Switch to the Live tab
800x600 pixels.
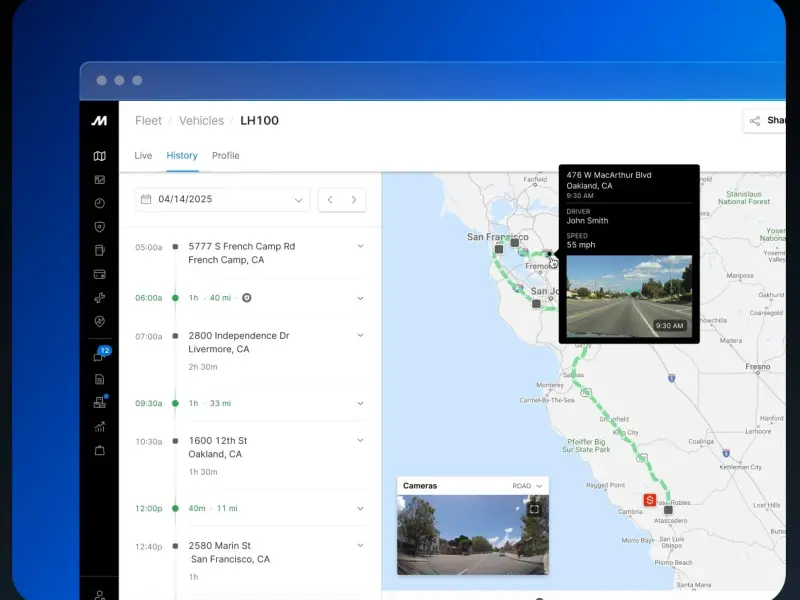coord(143,156)
